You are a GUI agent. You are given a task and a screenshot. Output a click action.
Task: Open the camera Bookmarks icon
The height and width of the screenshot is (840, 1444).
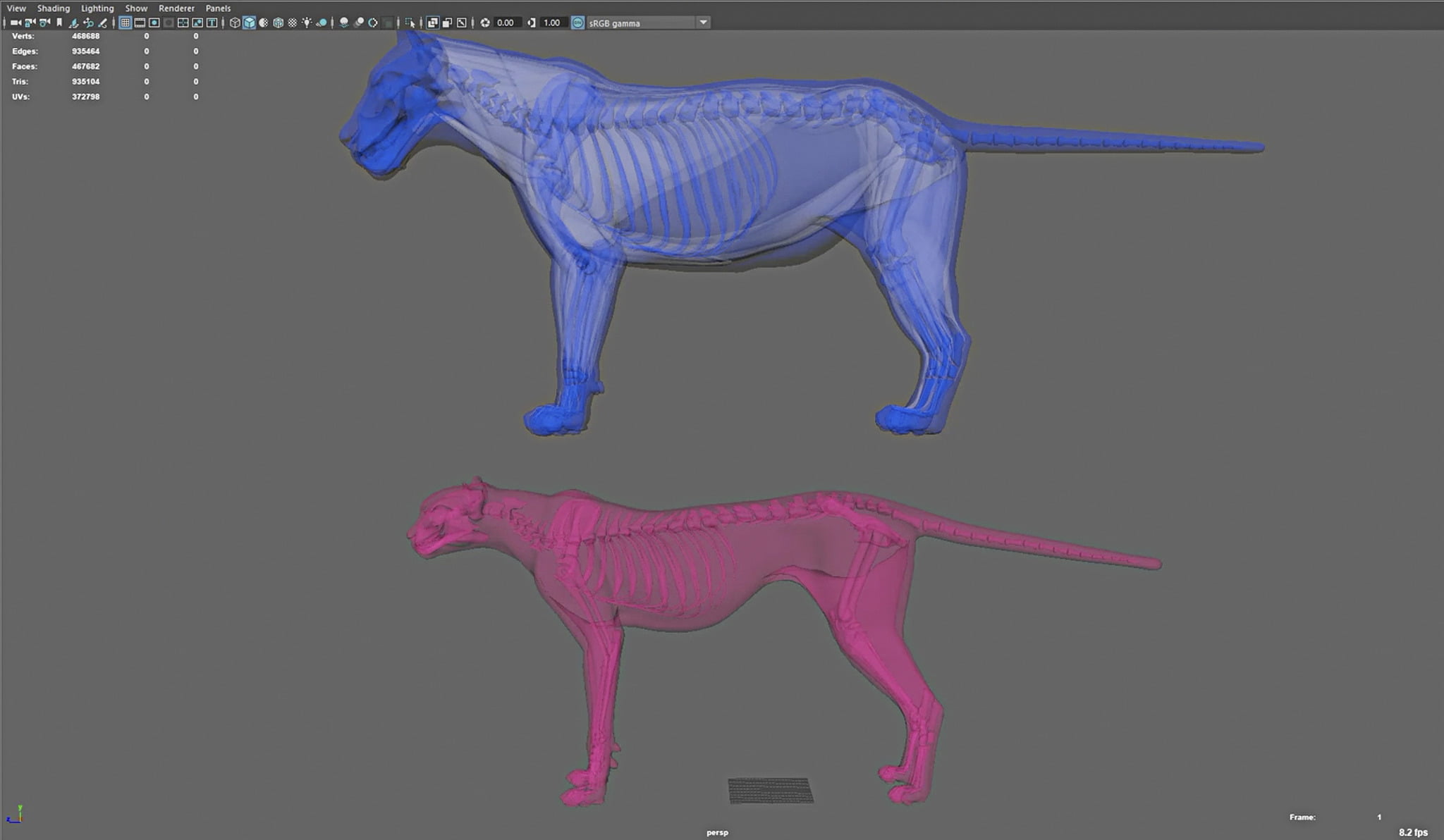click(x=59, y=23)
